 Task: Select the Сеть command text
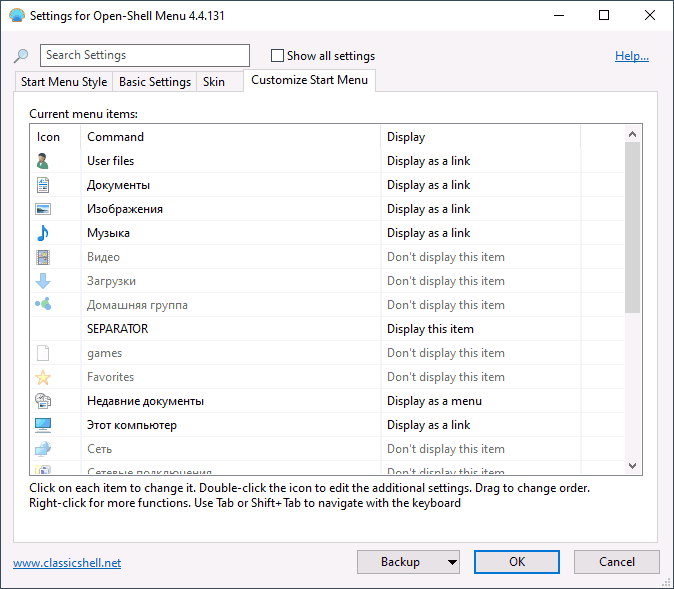coord(99,449)
